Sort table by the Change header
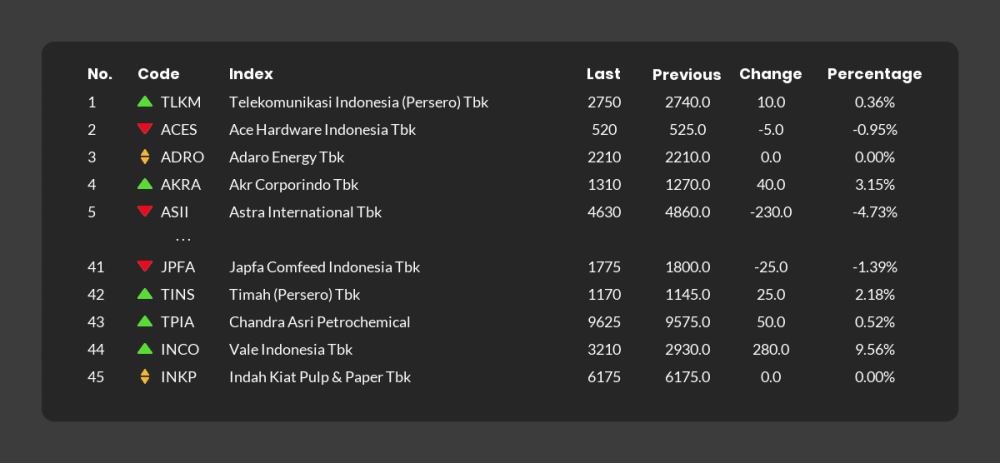Viewport: 1000px width, 463px height. tap(770, 74)
